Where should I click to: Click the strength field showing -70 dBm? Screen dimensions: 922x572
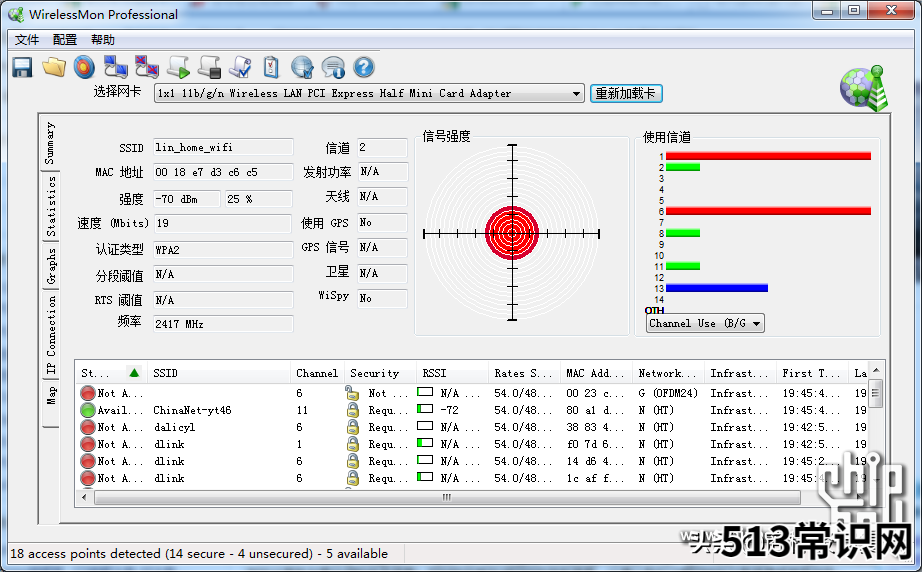(187, 199)
